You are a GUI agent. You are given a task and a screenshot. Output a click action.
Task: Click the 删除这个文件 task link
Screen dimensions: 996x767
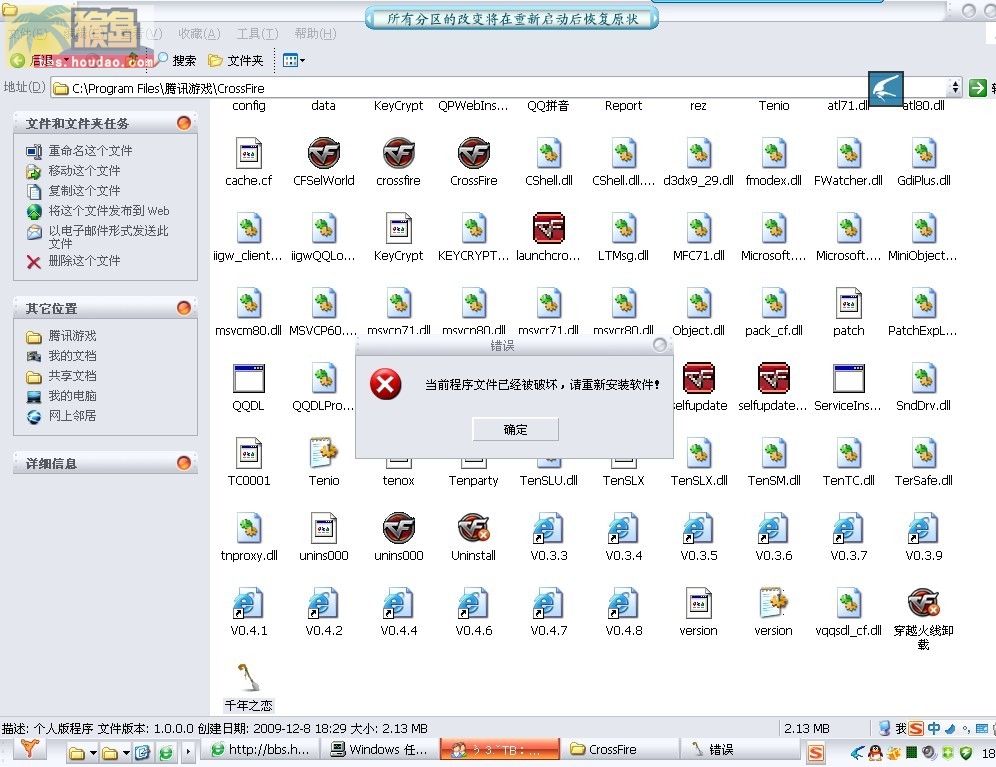click(84, 261)
